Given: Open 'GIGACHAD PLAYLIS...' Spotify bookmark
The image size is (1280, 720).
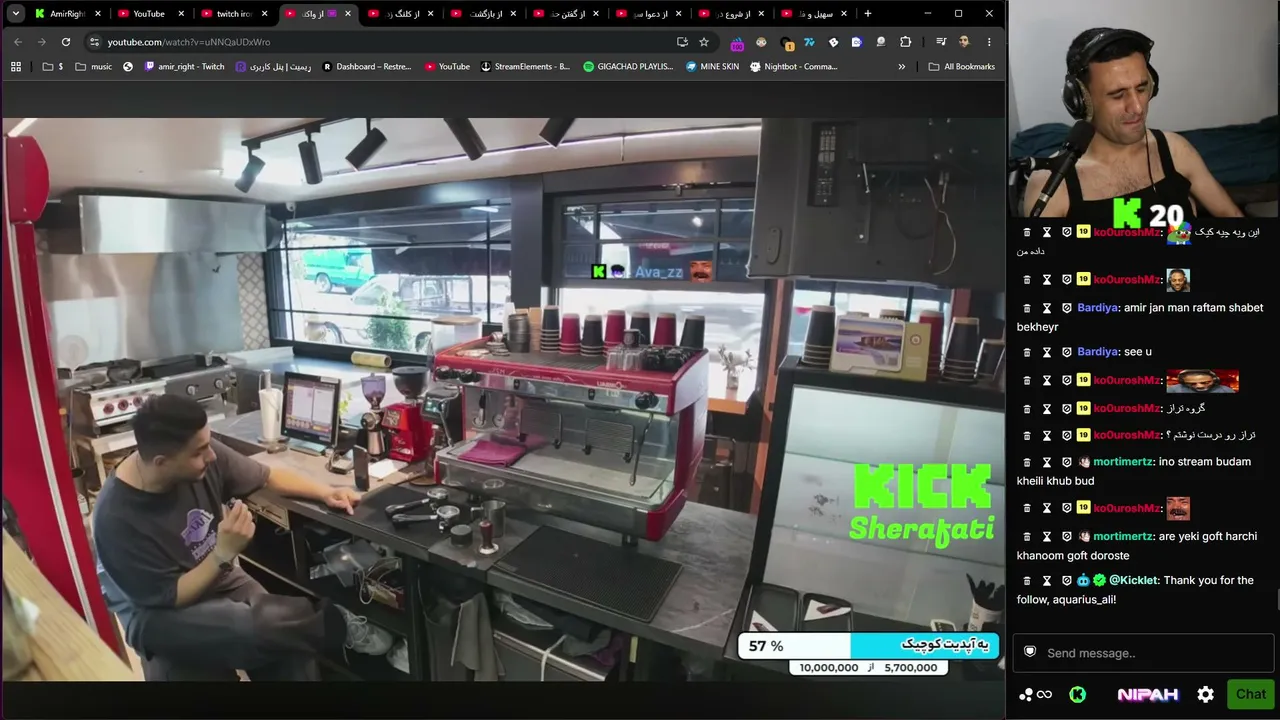Looking at the screenshot, I should tap(628, 67).
